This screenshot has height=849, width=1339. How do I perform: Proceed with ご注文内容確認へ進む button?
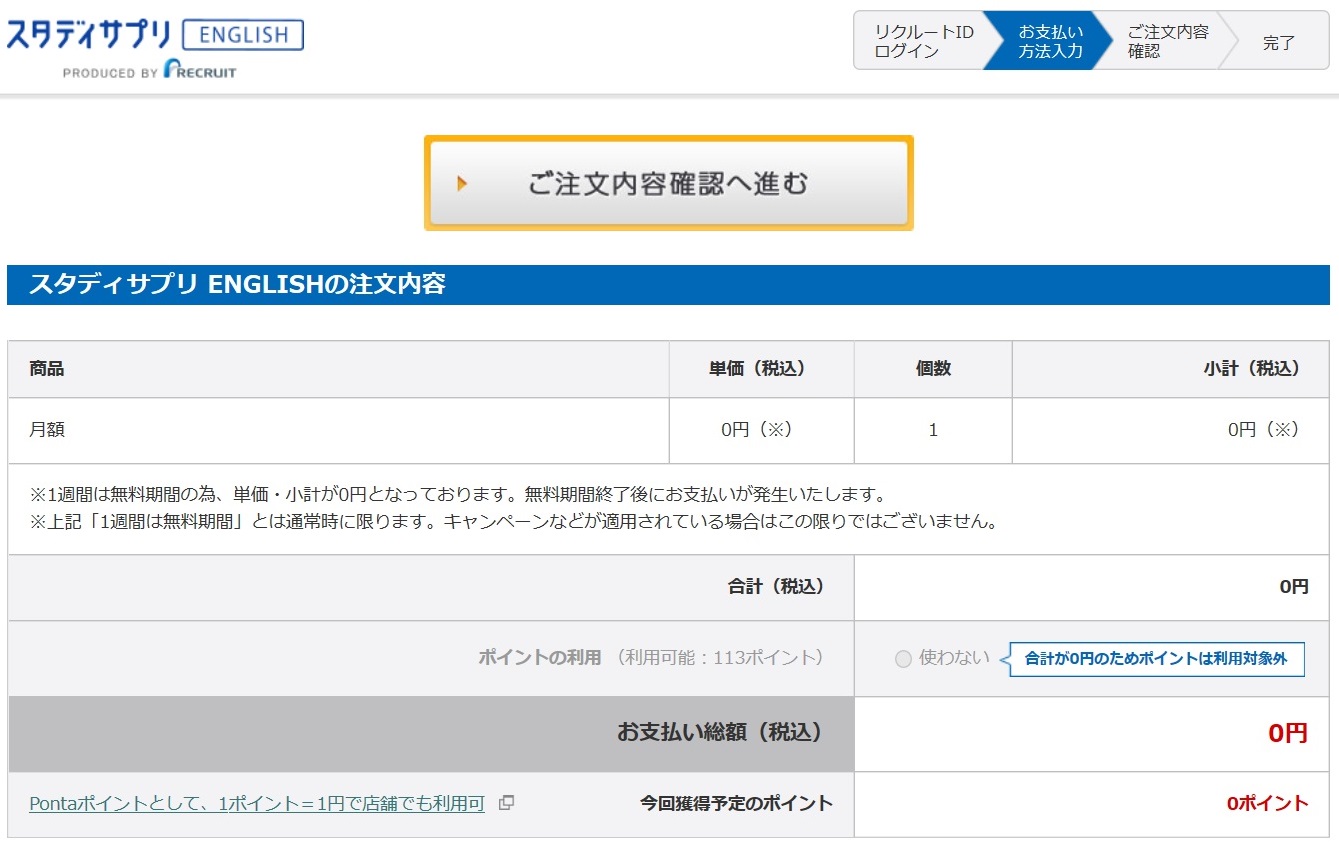[x=668, y=183]
